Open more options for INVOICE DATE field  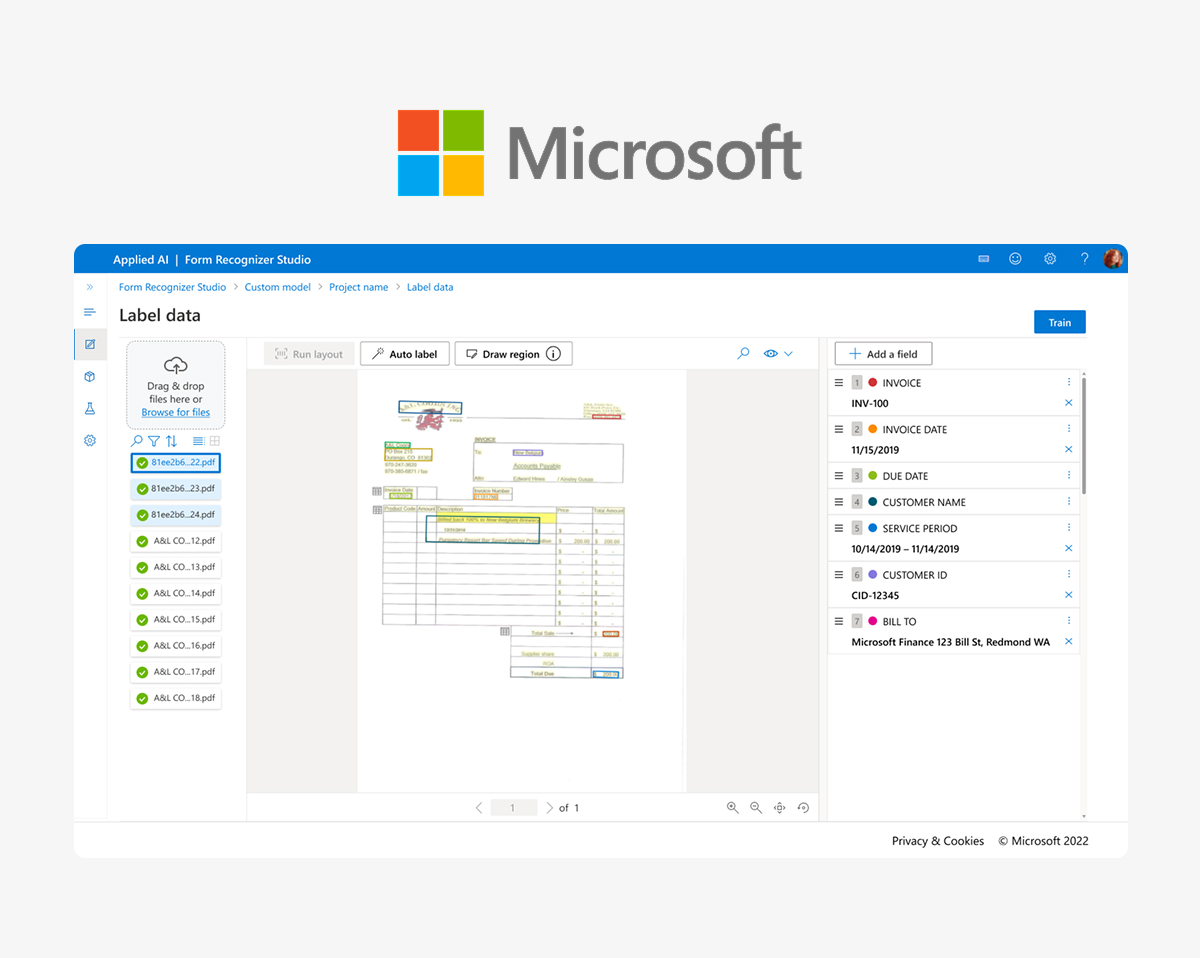(x=1069, y=429)
